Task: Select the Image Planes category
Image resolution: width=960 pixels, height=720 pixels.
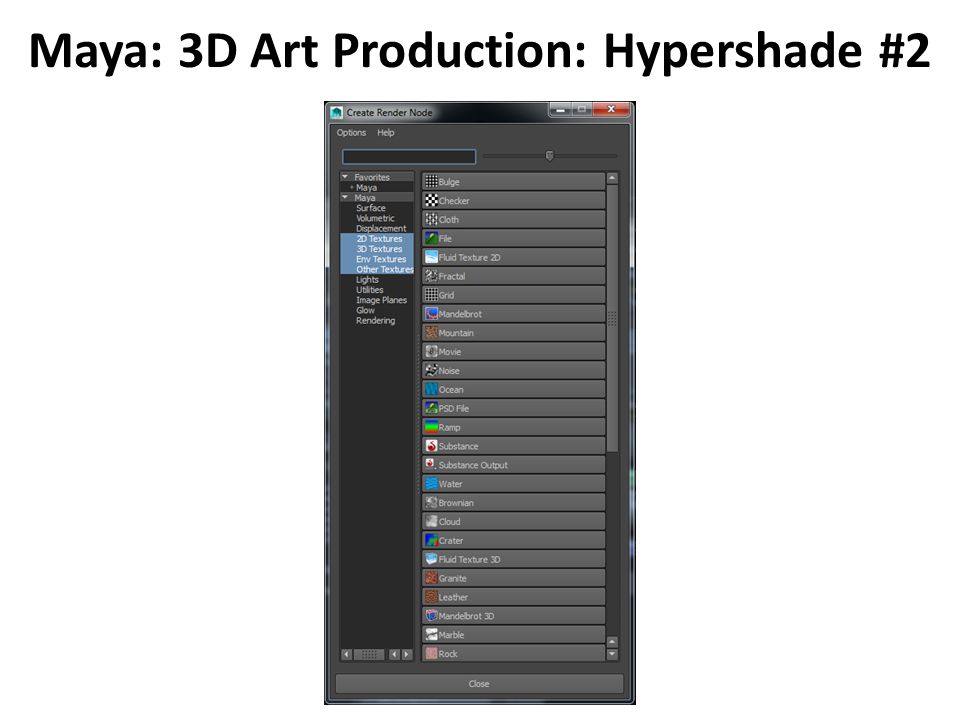Action: click(x=381, y=301)
